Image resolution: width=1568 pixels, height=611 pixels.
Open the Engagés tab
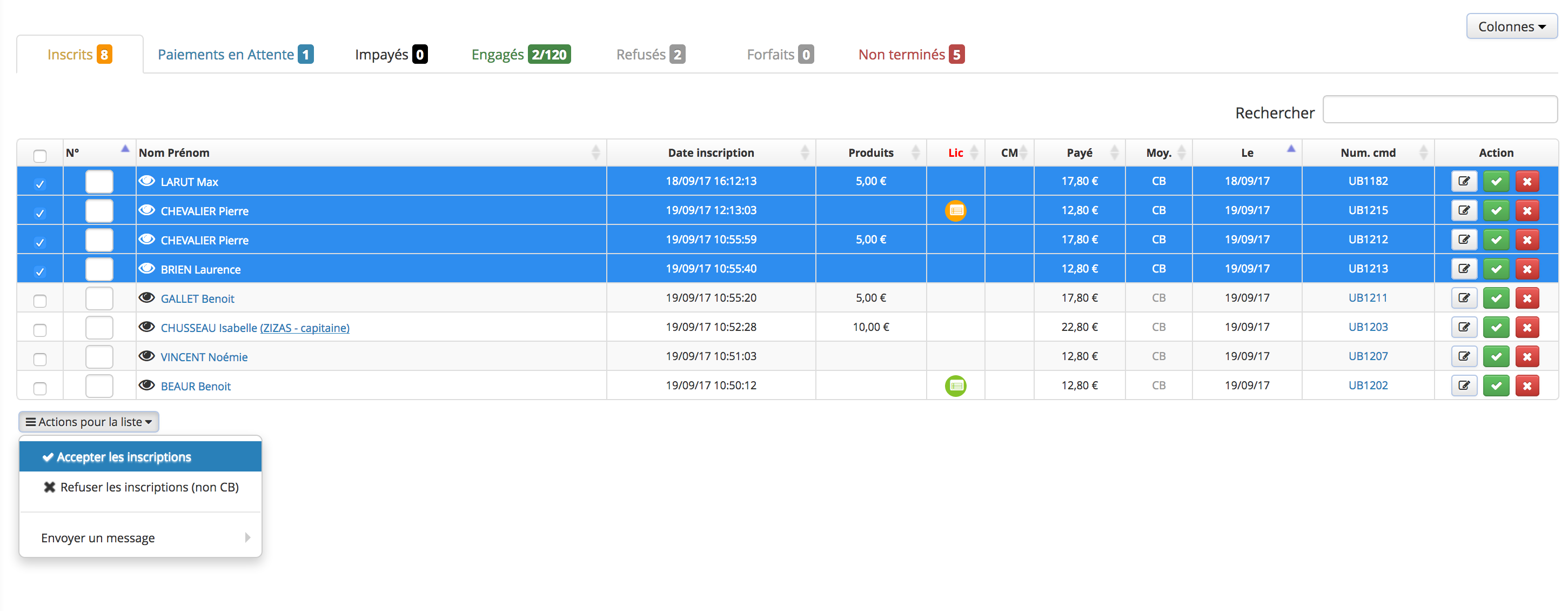(x=521, y=54)
